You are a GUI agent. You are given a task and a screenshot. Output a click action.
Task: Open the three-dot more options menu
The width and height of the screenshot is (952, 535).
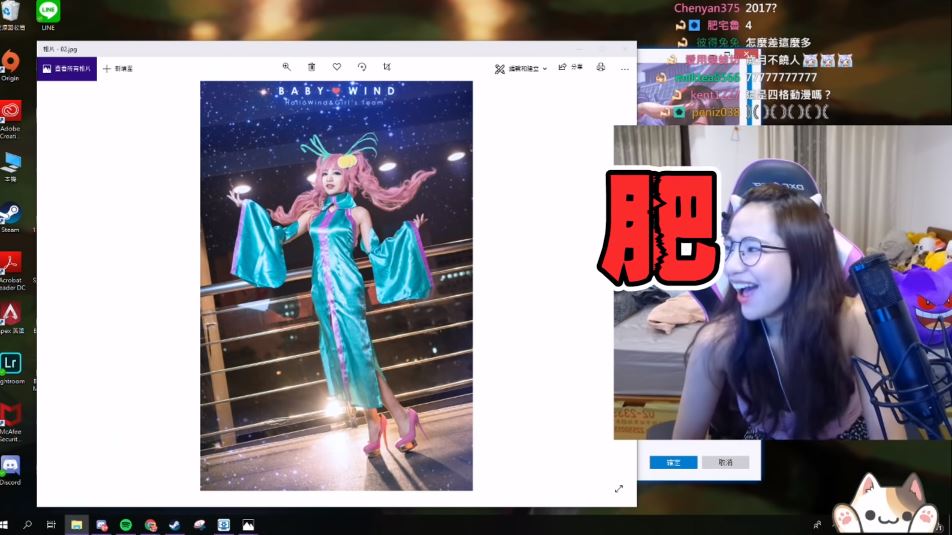[625, 68]
